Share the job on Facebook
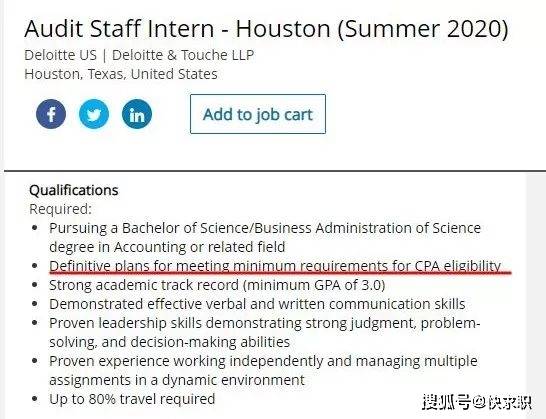 tap(51, 114)
